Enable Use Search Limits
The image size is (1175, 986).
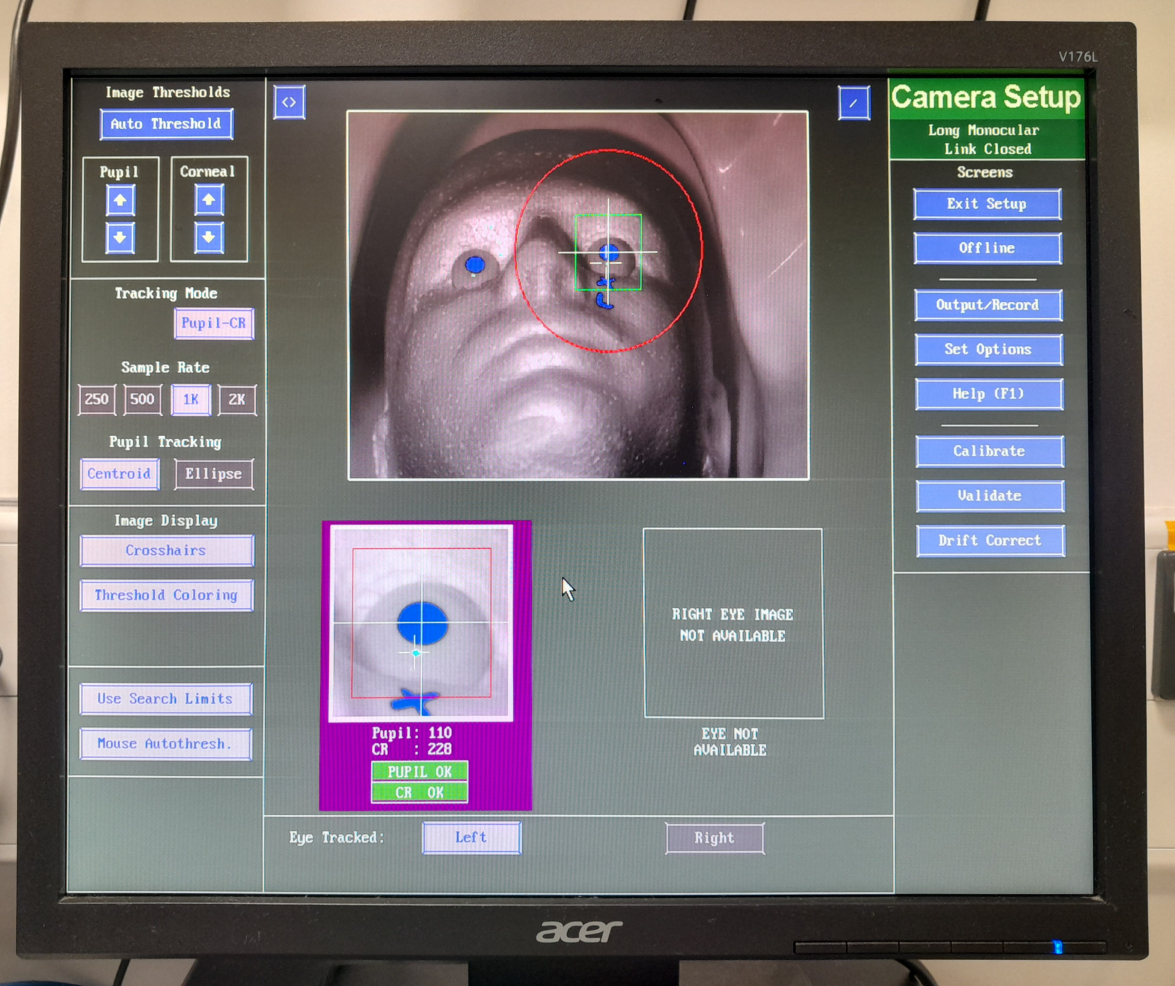click(x=166, y=699)
